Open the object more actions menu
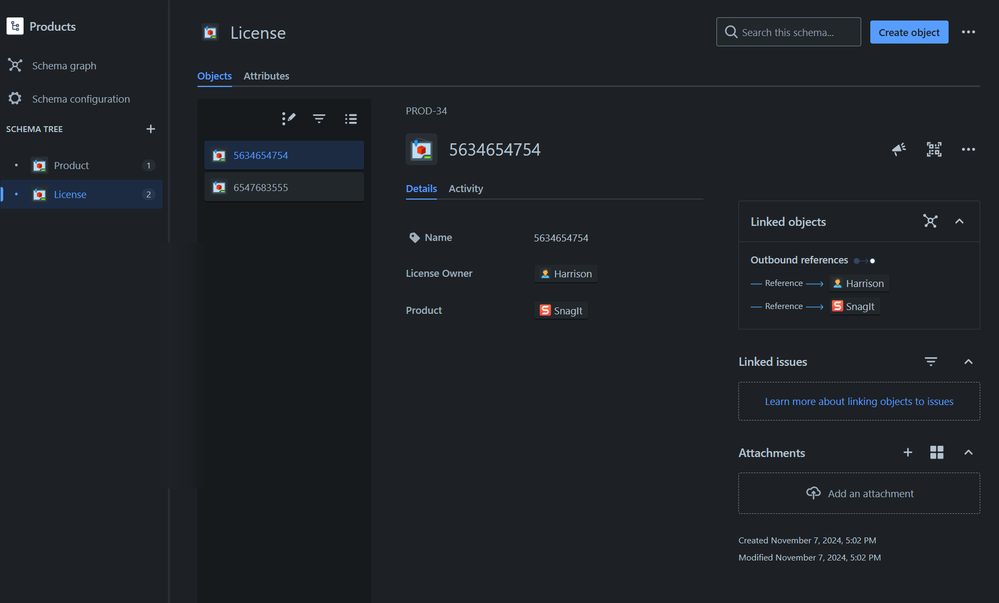 coord(968,149)
